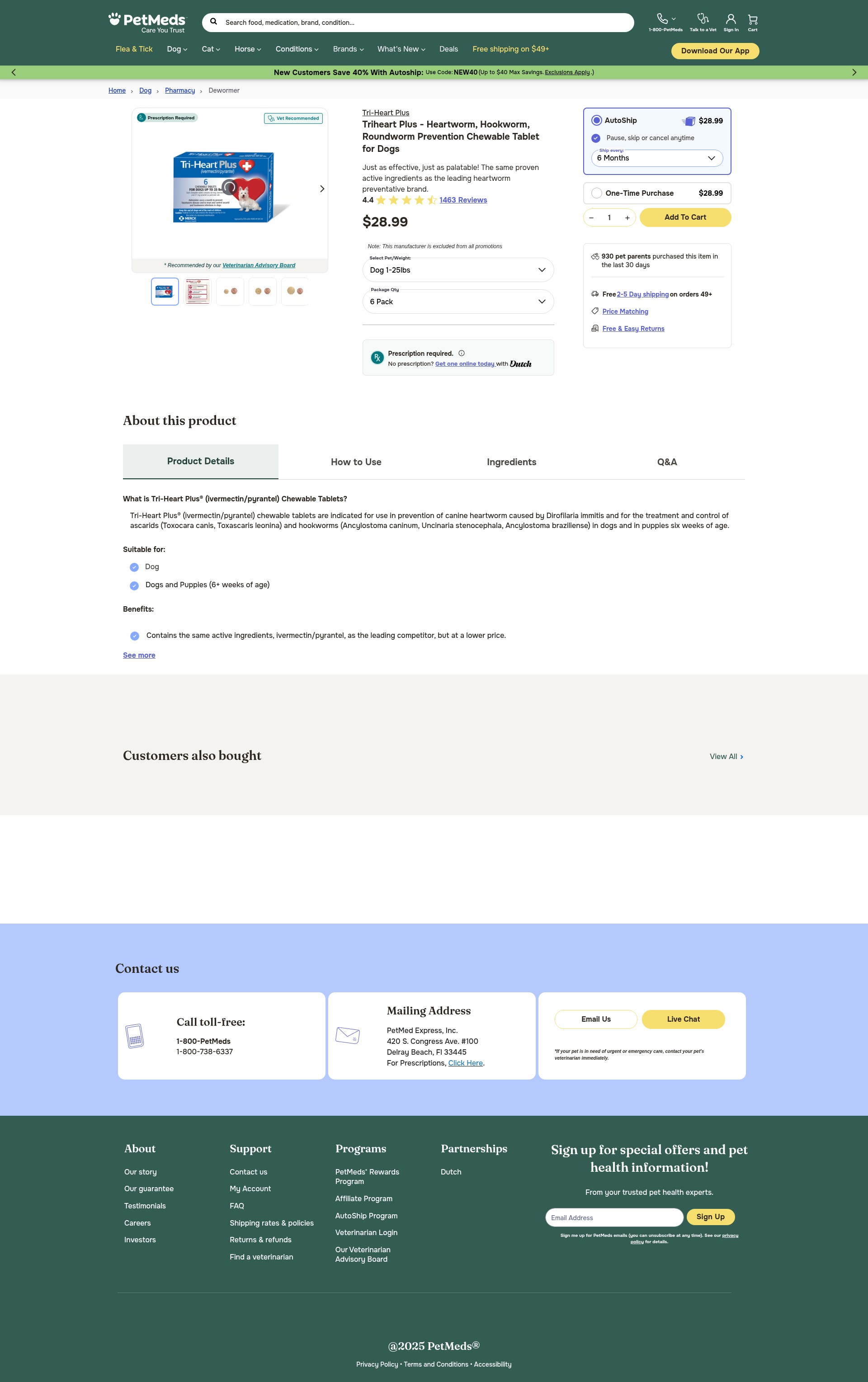
Task: Click the Prescription Required badge
Action: tap(167, 118)
